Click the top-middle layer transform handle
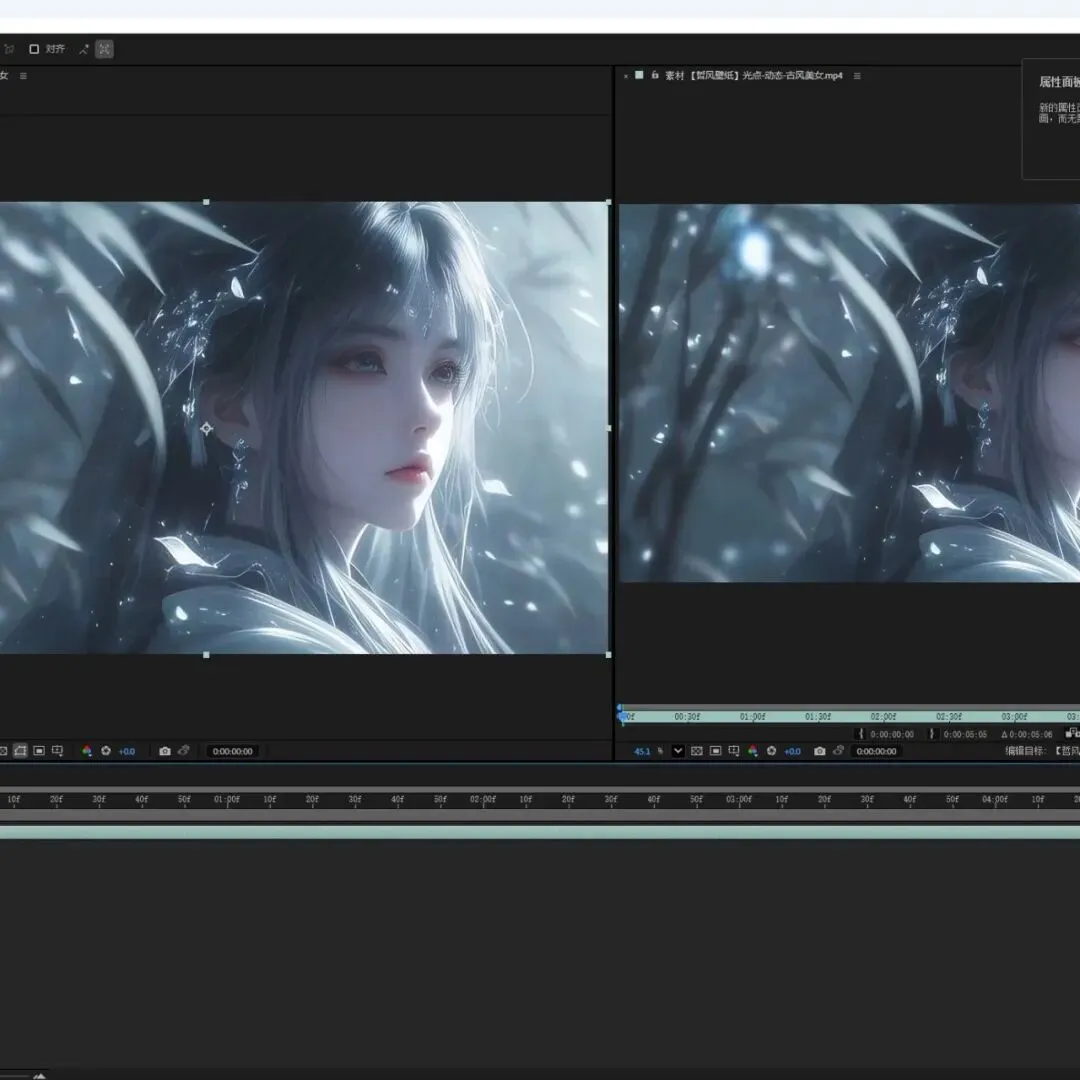The image size is (1080, 1080). (206, 202)
